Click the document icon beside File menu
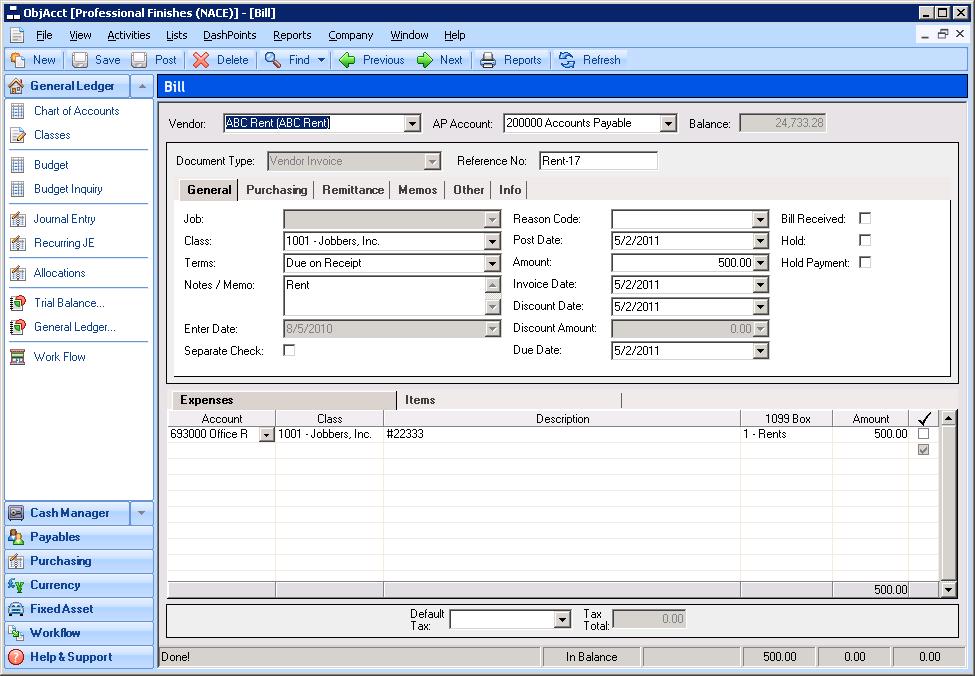The height and width of the screenshot is (676, 975). (x=17, y=35)
